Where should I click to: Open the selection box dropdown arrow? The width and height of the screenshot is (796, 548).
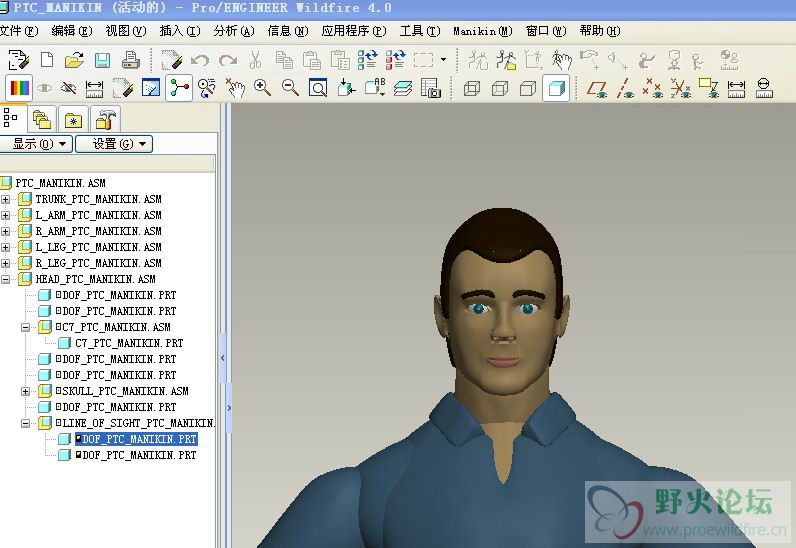click(443, 60)
